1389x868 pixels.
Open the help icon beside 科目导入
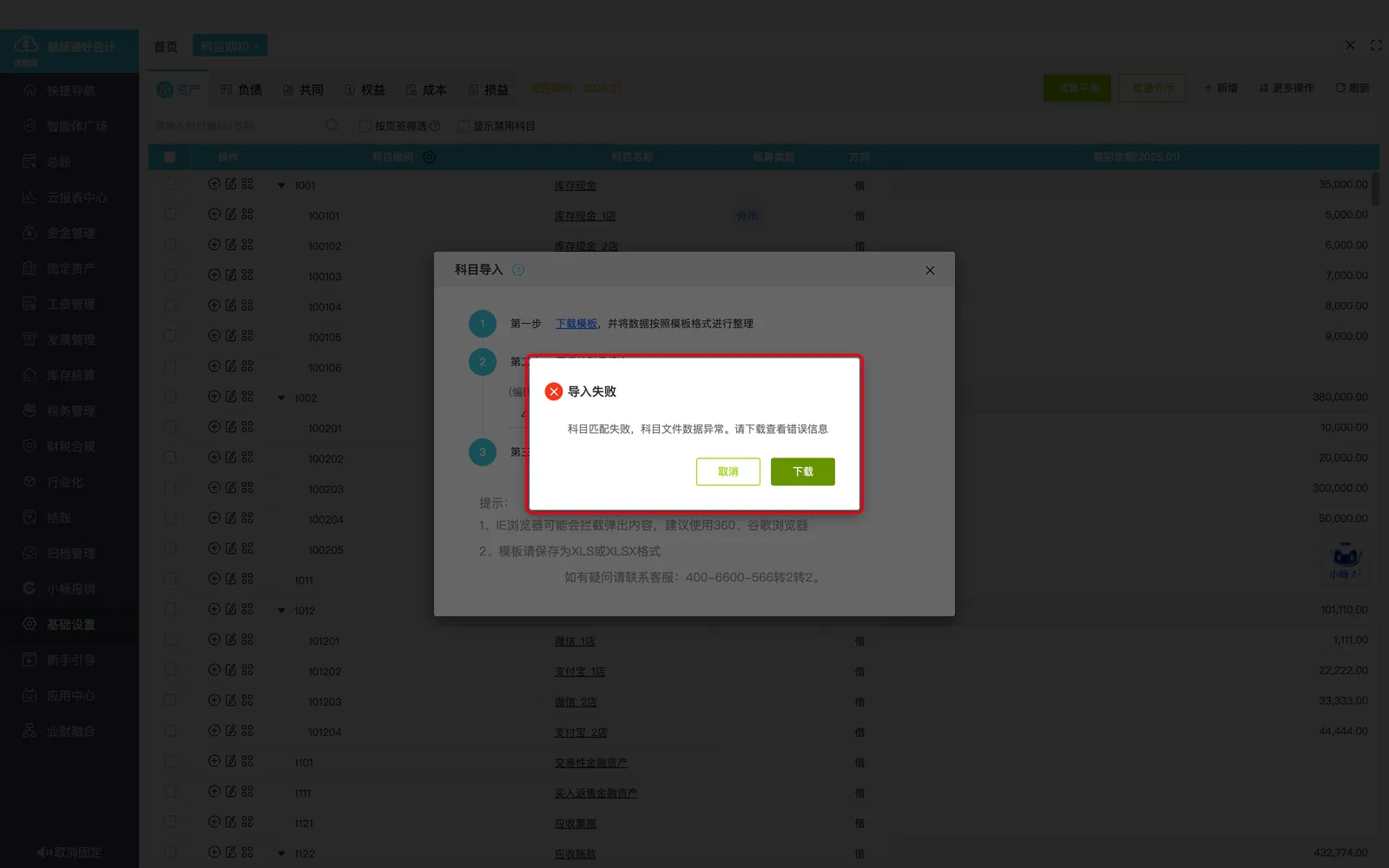pos(518,270)
